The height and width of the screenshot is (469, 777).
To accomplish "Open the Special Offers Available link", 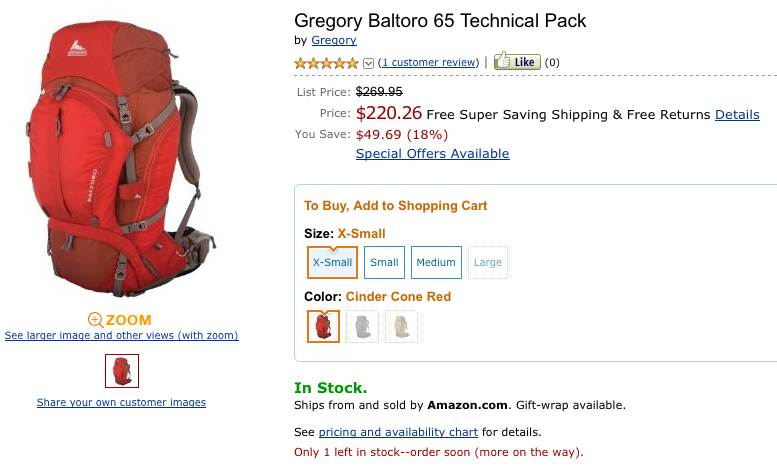I will [432, 154].
